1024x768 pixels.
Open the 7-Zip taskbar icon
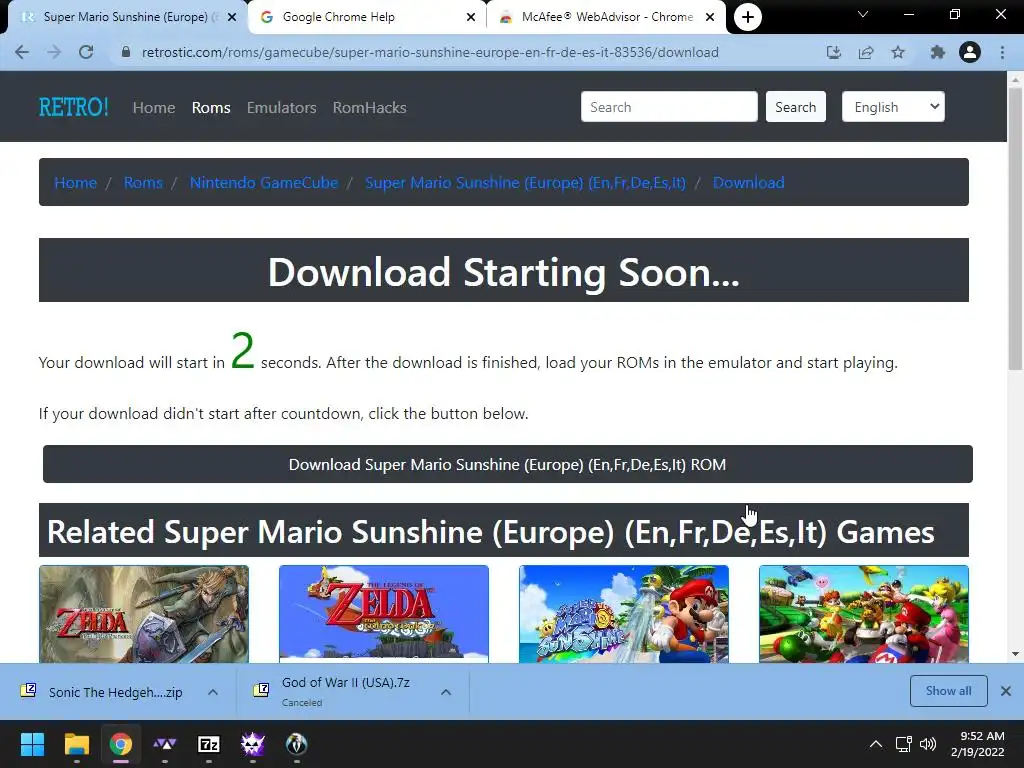[208, 744]
